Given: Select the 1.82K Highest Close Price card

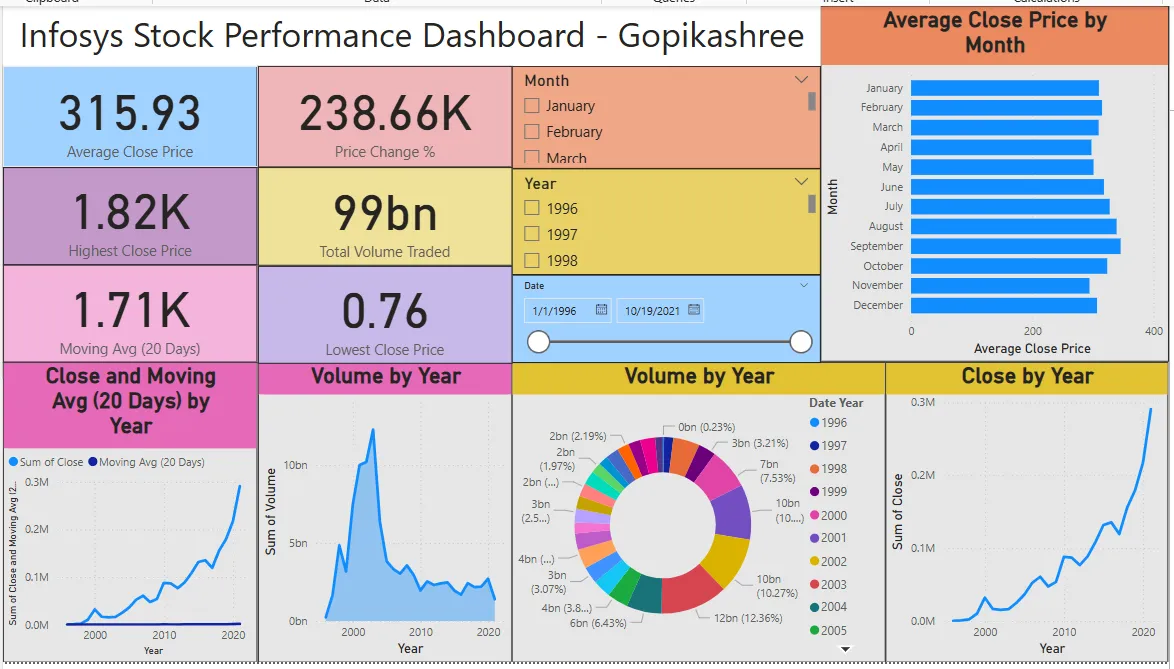Looking at the screenshot, I should pos(130,216).
